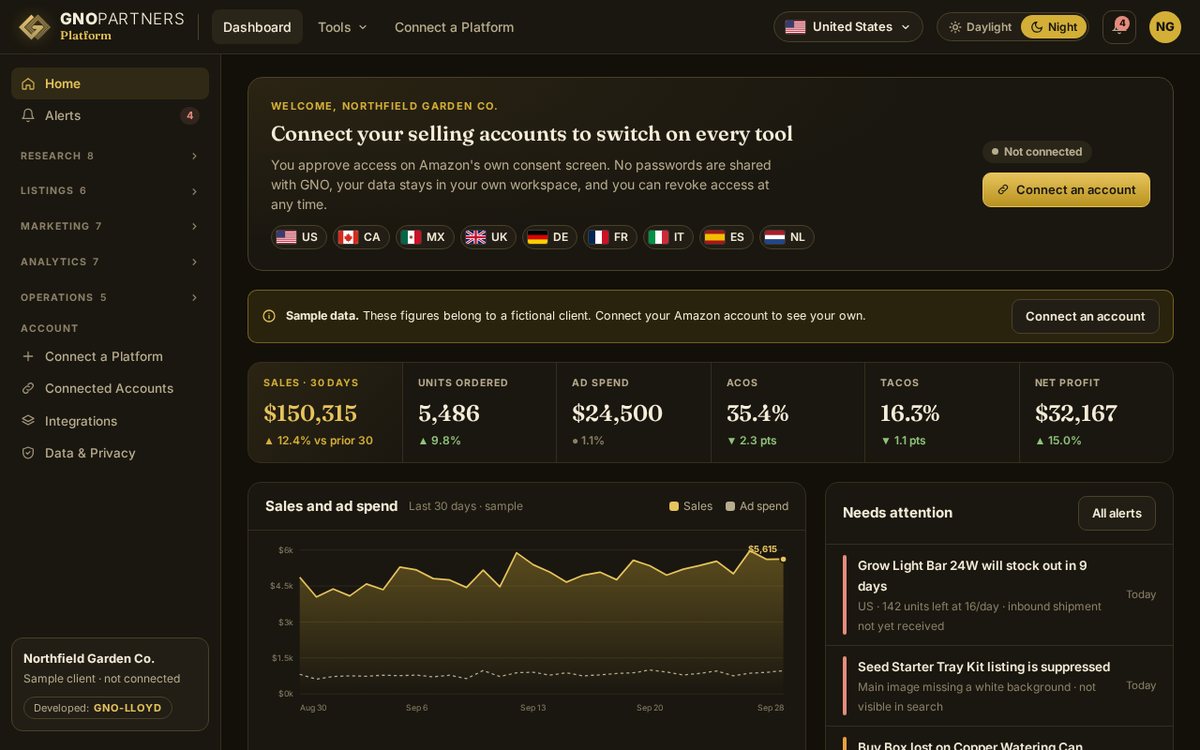Select the FR flag marketplace chip
The width and height of the screenshot is (1200, 750).
coord(610,237)
